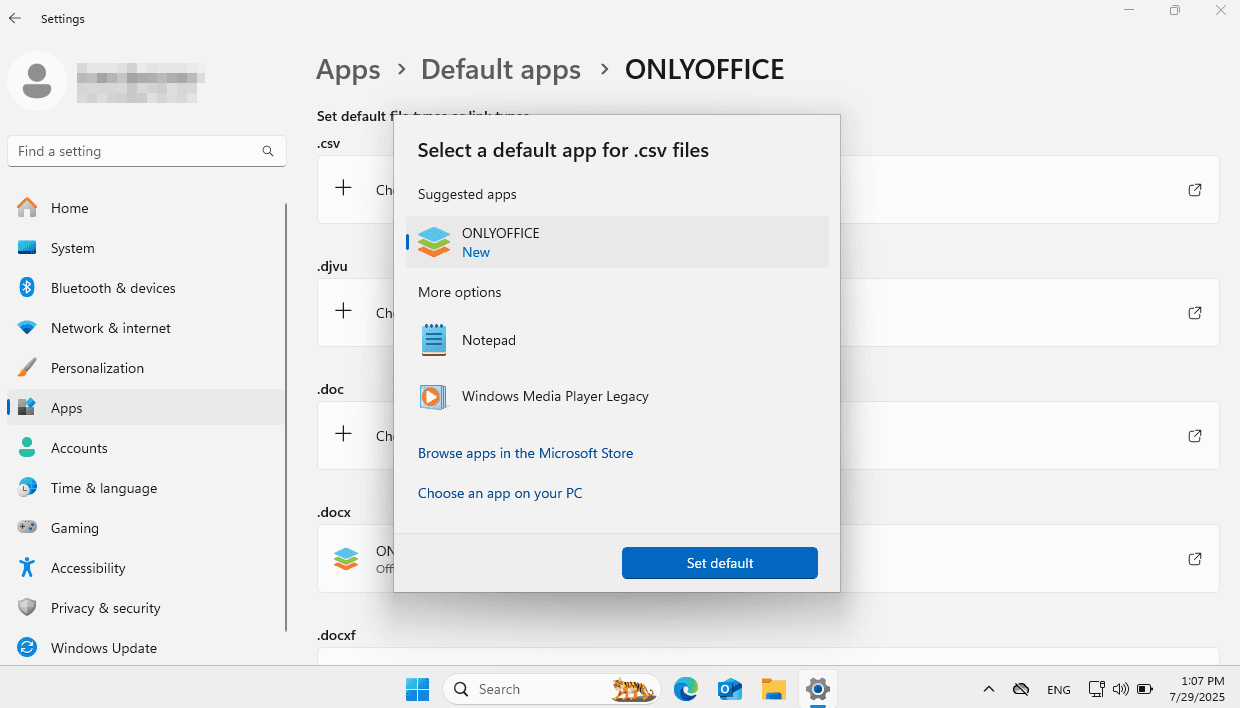Open Outlook from the taskbar
The height and width of the screenshot is (708, 1240).
point(730,689)
